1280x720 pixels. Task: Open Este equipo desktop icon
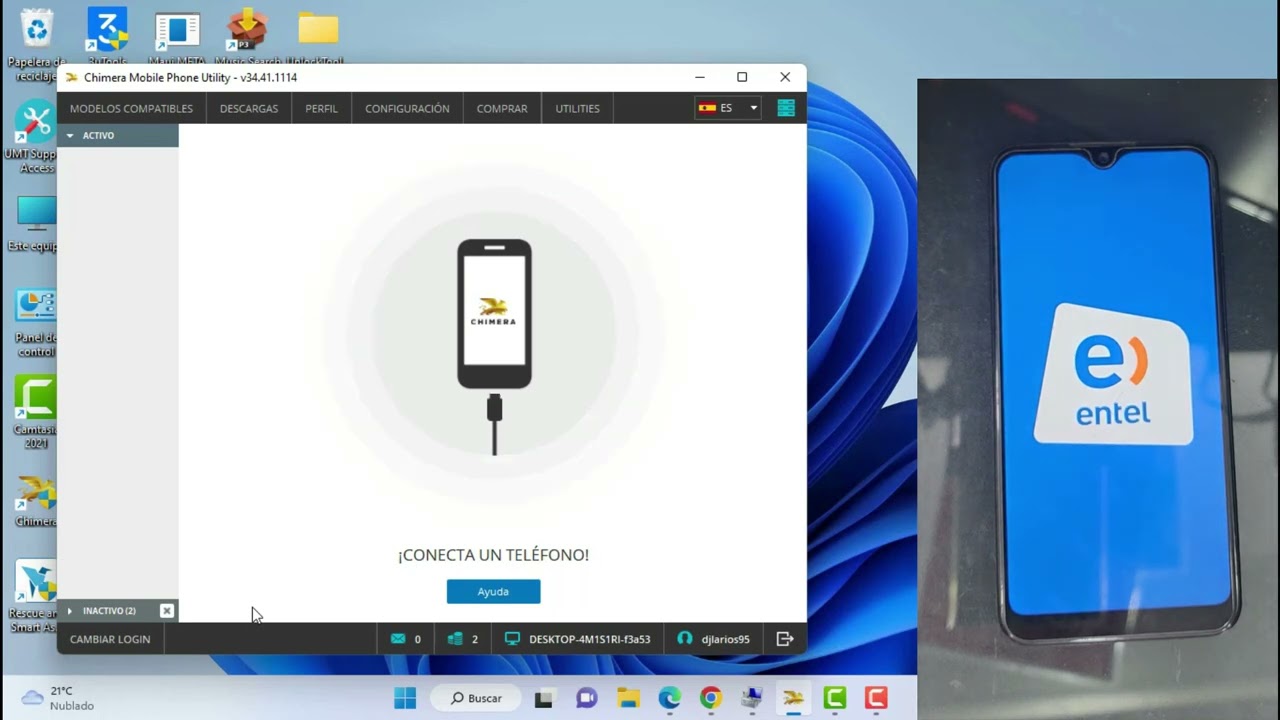[36, 223]
